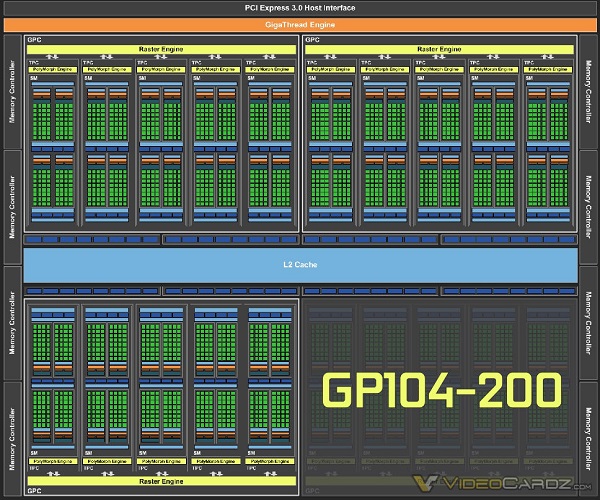Click the yellow GP104-200 label
Screen dimensions: 600x500
[x=442, y=390]
